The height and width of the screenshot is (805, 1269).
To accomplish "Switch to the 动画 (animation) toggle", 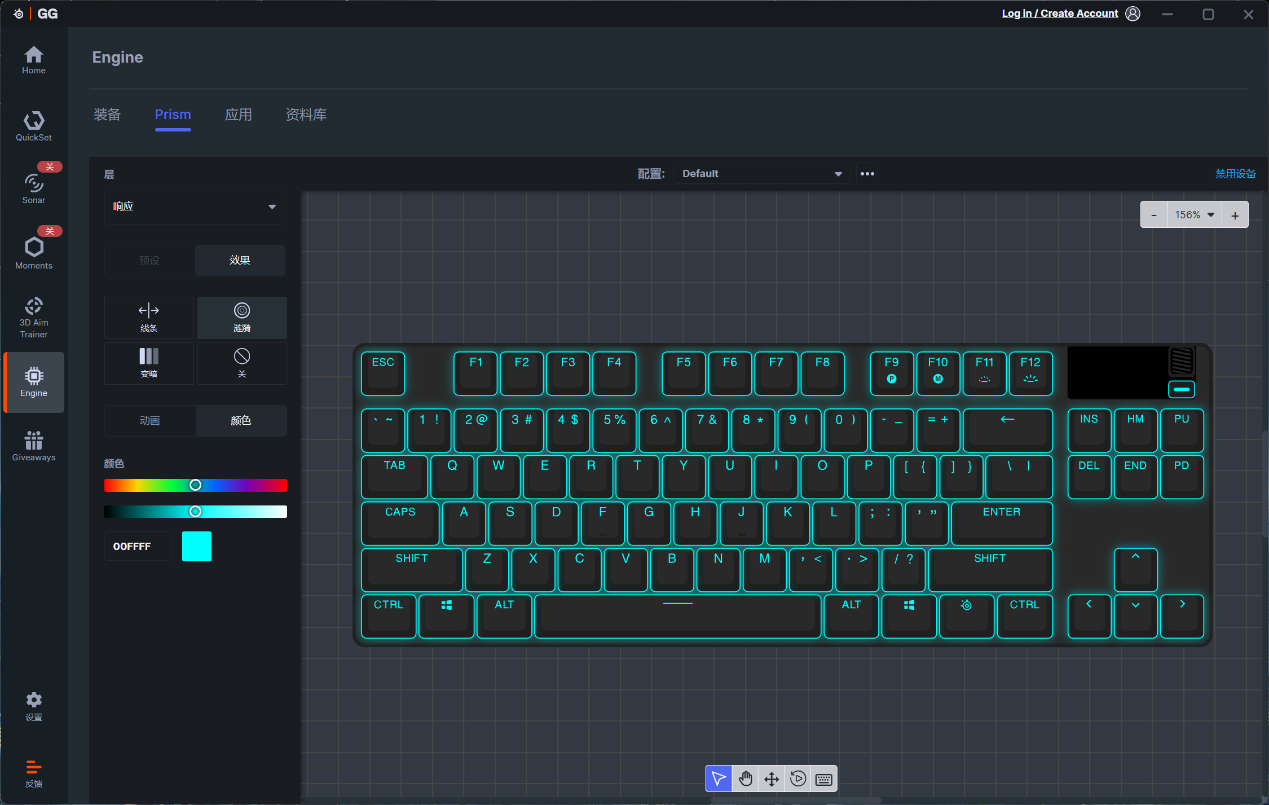I will pos(150,421).
